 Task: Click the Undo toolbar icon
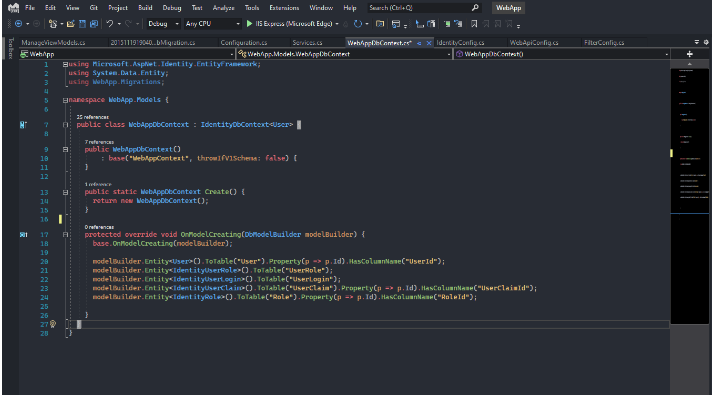[110, 24]
